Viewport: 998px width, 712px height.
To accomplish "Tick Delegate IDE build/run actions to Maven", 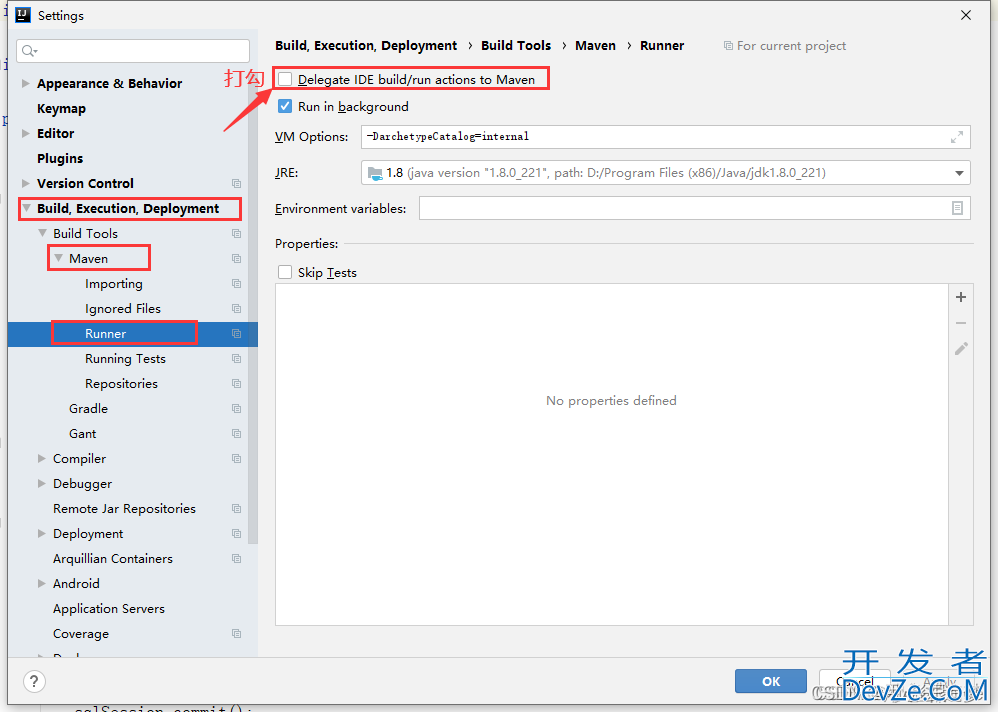I will click(x=285, y=80).
